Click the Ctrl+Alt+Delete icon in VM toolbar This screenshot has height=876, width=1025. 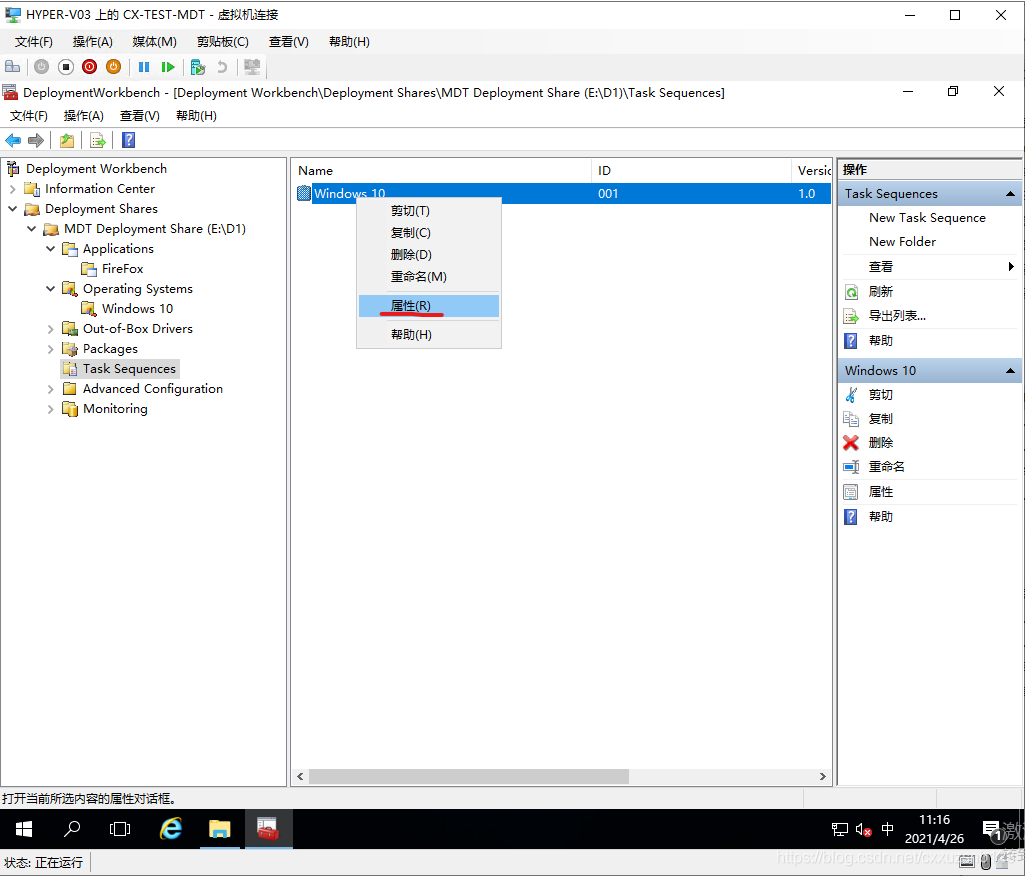pyautogui.click(x=12, y=67)
